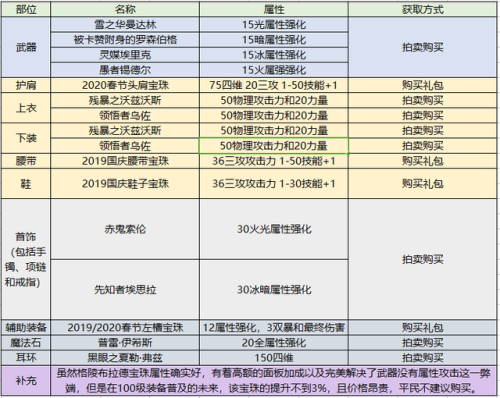Screen dimensions: 500x398
Task: Select the 虽然格陵布拉德宝珠 note text cell
Action: click(273, 381)
